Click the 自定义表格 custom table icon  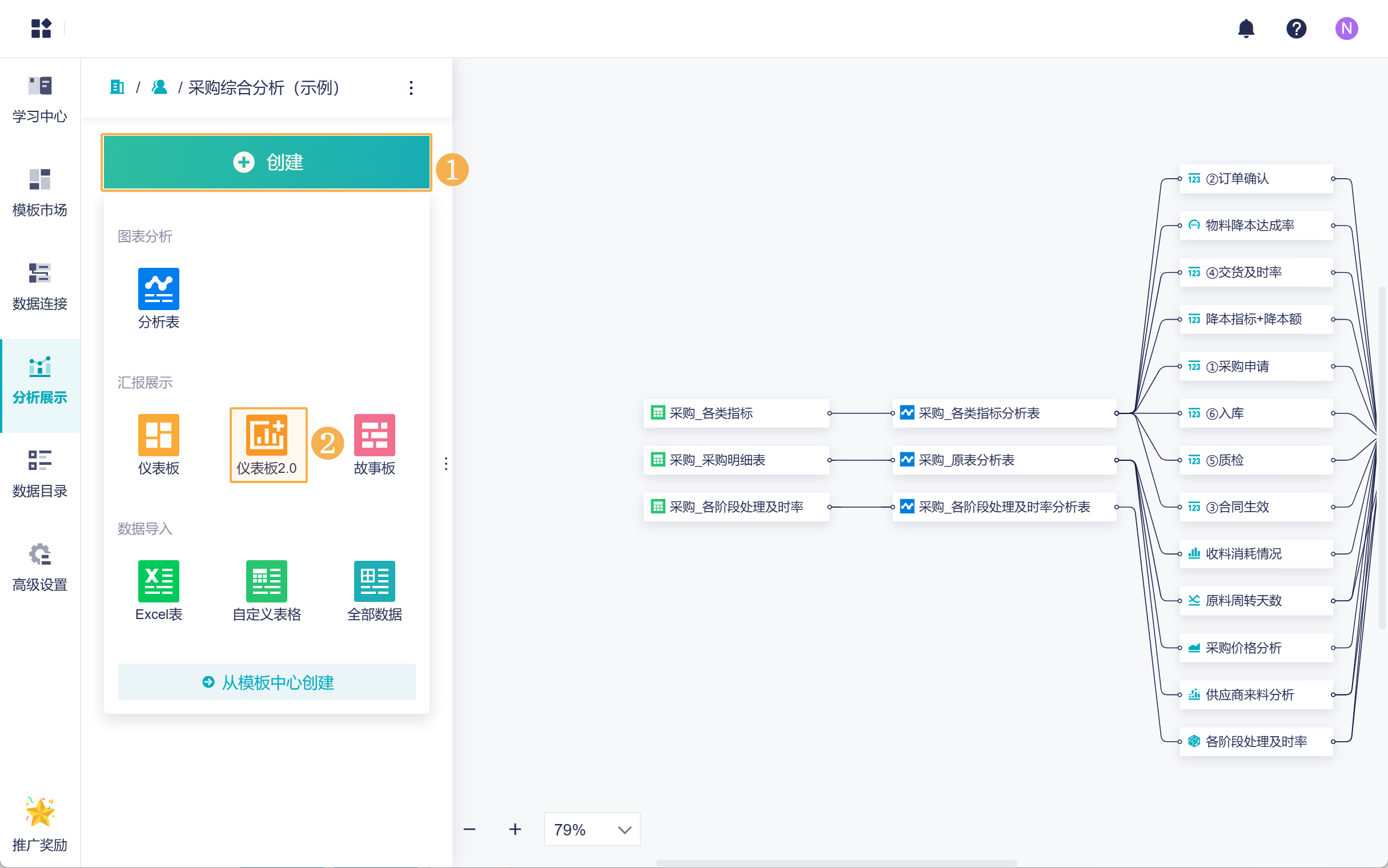click(266, 581)
